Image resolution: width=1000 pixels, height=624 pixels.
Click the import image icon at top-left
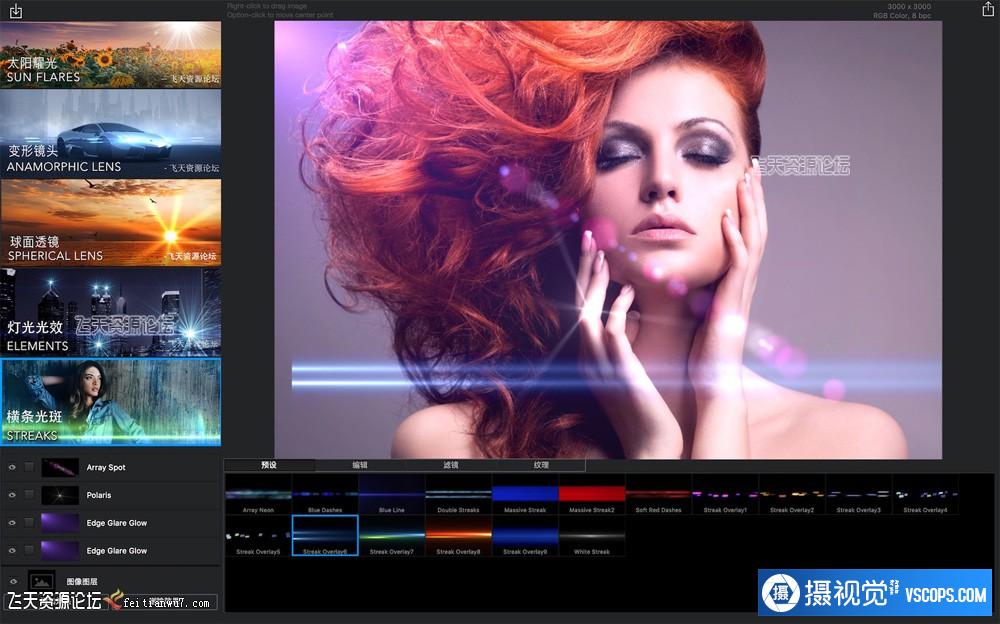click(15, 11)
